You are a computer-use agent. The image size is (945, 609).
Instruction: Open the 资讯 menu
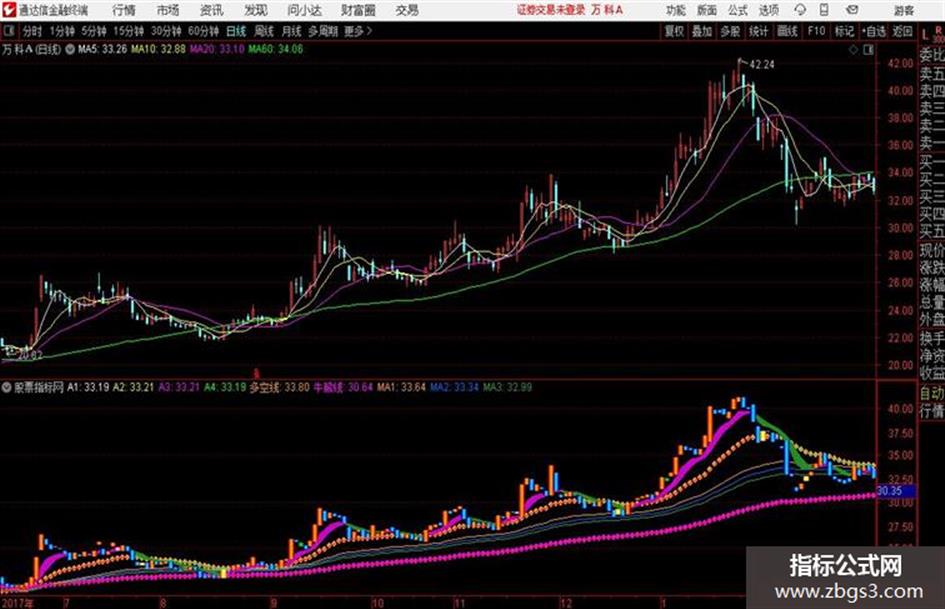coord(212,10)
